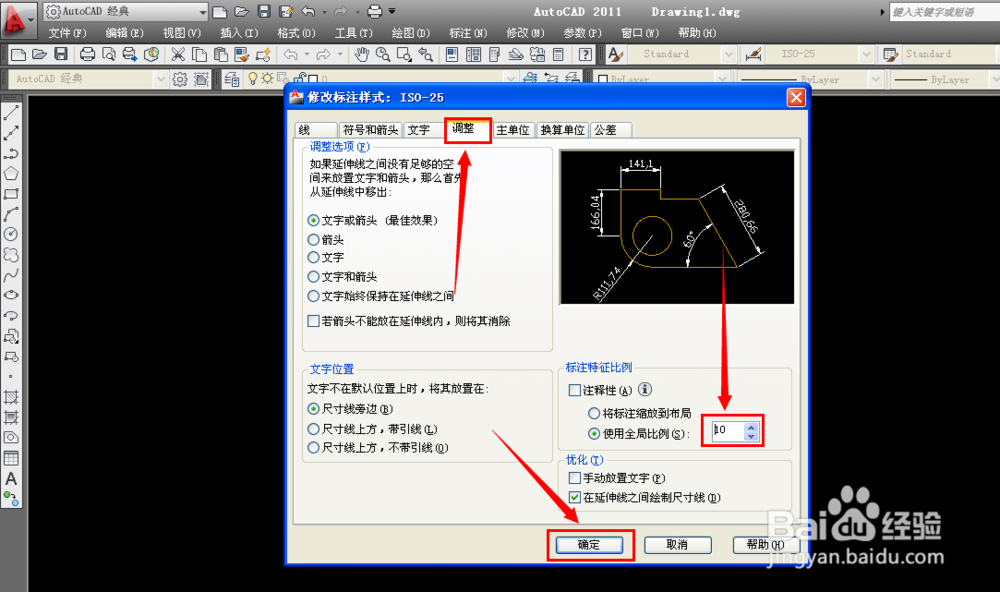Click the Match Properties brush icon
This screenshot has width=1000, height=592.
pyautogui.click(x=241, y=55)
